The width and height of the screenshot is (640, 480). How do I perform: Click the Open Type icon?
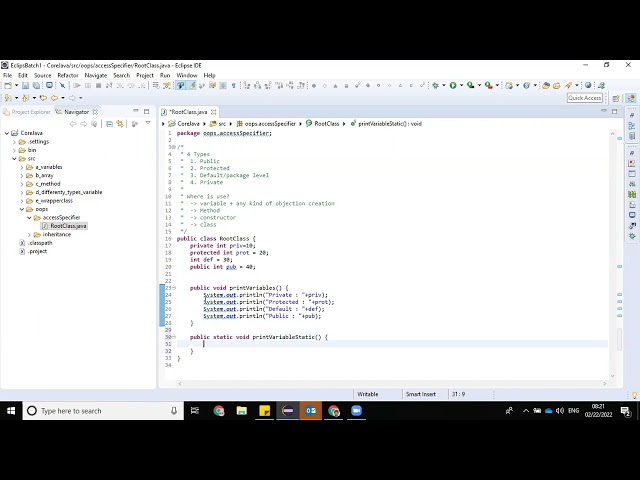pos(546,85)
